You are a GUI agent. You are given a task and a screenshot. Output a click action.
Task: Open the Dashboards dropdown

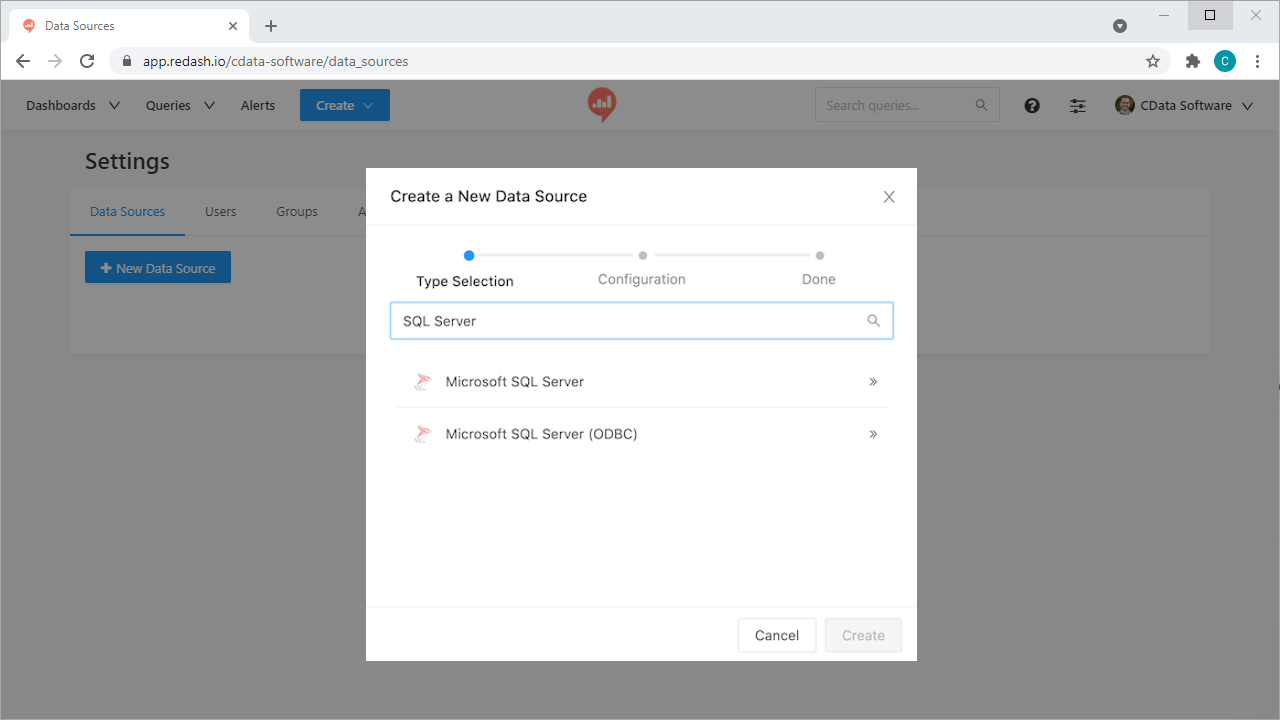[73, 105]
